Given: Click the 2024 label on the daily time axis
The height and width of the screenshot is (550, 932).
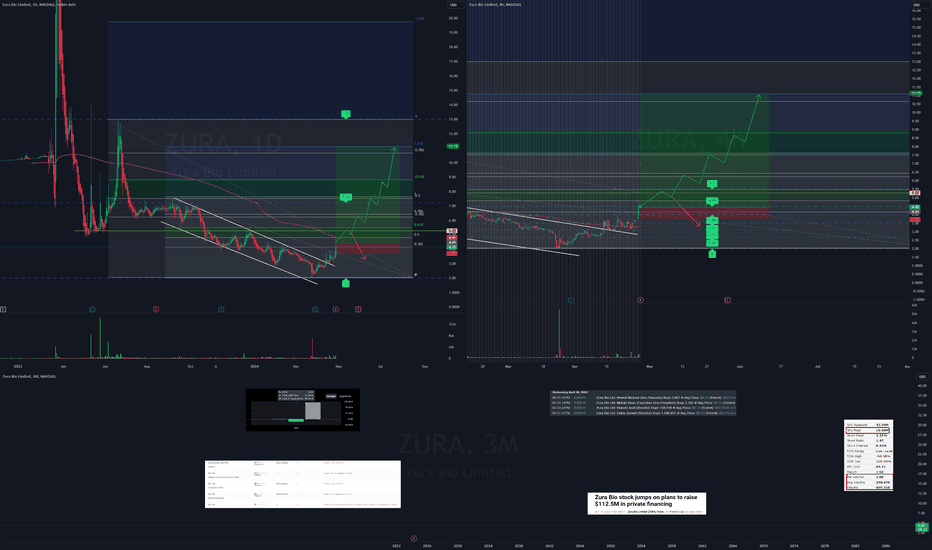Looking at the screenshot, I should (254, 366).
